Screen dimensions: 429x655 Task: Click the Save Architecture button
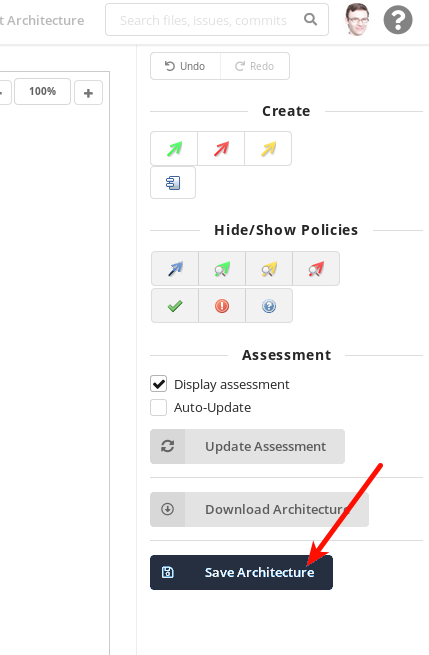click(241, 572)
